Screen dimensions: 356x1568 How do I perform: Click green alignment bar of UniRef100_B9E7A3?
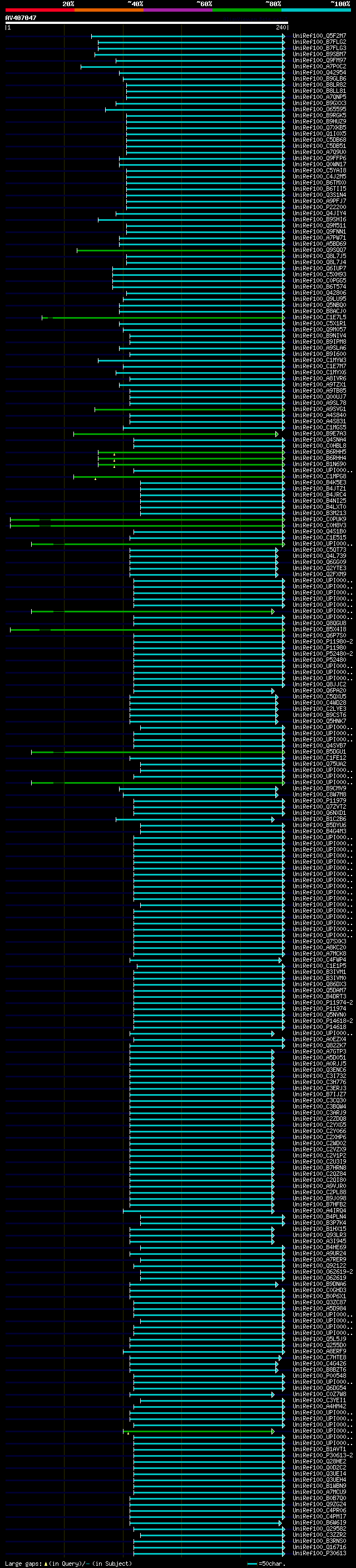pyautogui.click(x=176, y=434)
